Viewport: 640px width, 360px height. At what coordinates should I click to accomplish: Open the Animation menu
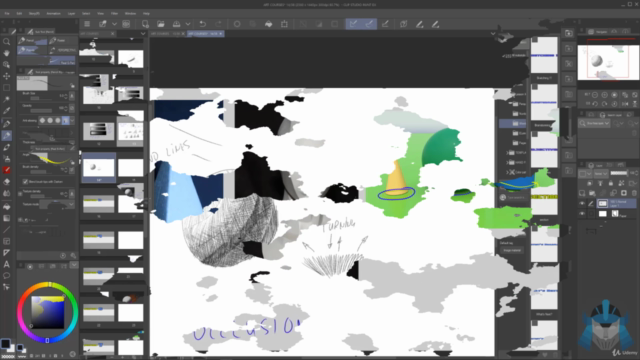(53, 13)
